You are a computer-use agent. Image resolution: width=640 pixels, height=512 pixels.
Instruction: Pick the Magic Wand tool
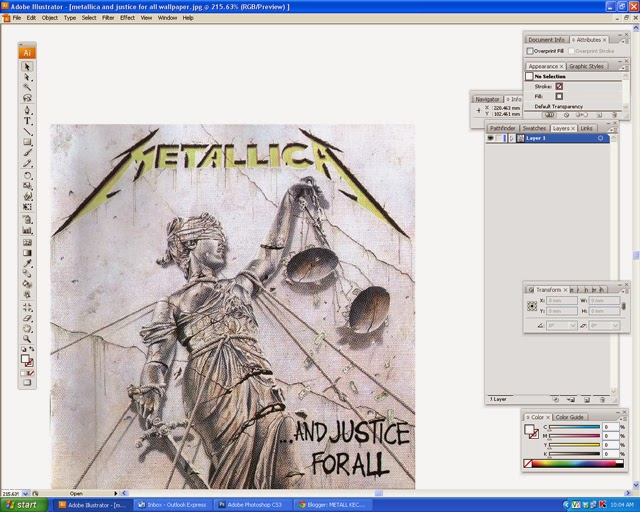click(x=27, y=87)
